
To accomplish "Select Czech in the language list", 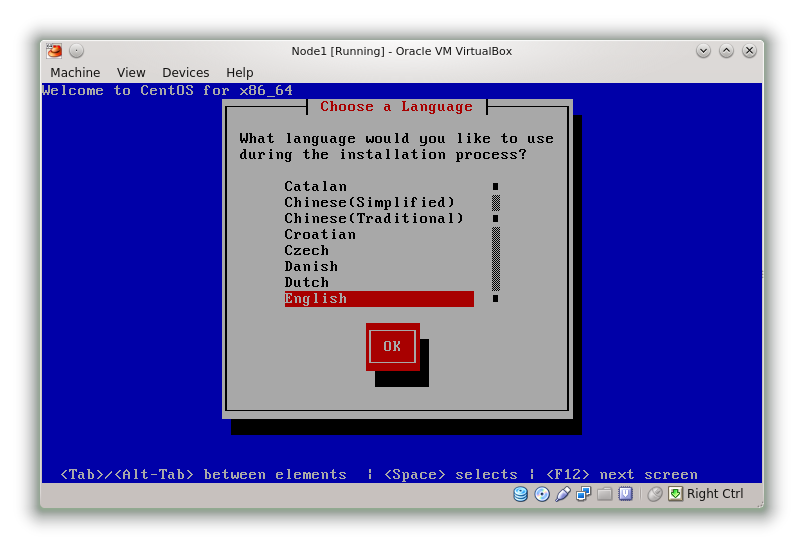I will (379, 250).
